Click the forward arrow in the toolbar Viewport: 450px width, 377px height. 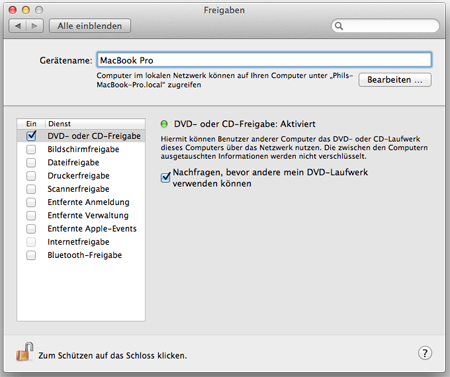[35, 26]
